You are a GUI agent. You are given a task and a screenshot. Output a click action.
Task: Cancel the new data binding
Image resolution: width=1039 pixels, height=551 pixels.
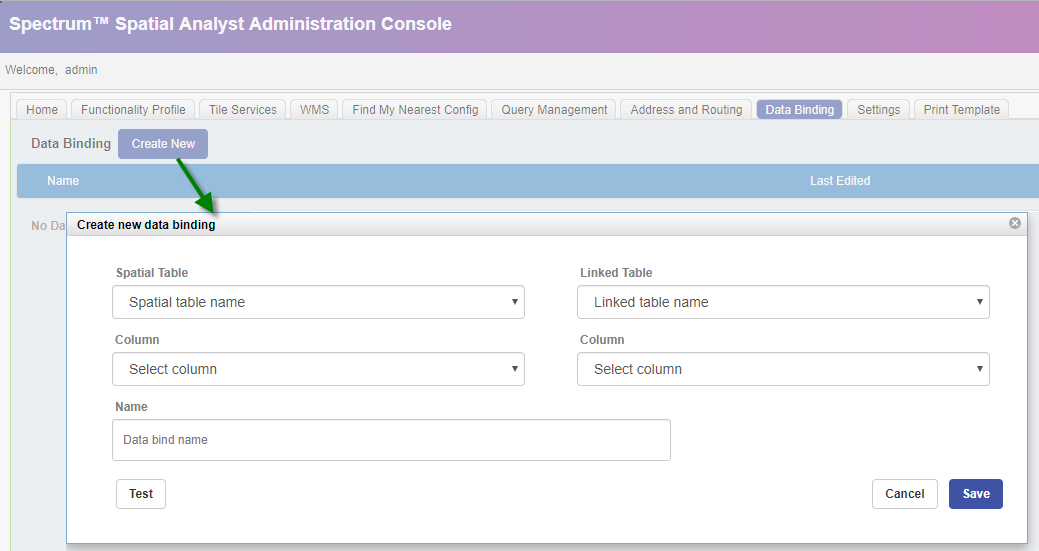pyautogui.click(x=904, y=494)
